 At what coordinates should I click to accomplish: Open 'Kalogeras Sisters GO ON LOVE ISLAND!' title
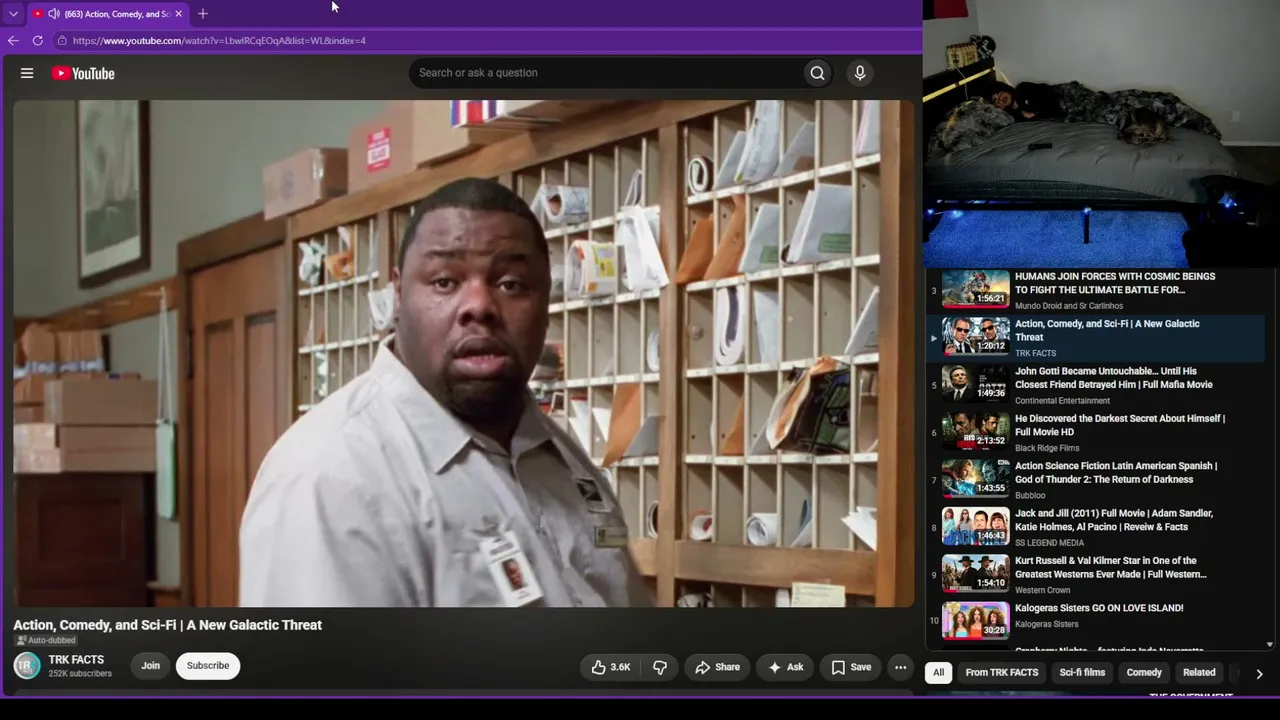(x=1099, y=608)
